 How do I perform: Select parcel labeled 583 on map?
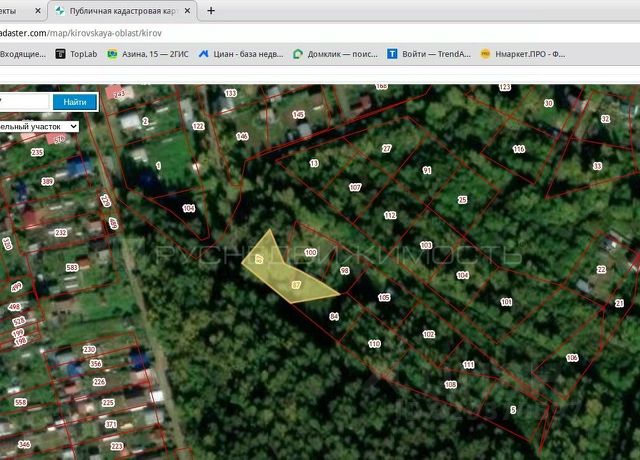[72, 268]
